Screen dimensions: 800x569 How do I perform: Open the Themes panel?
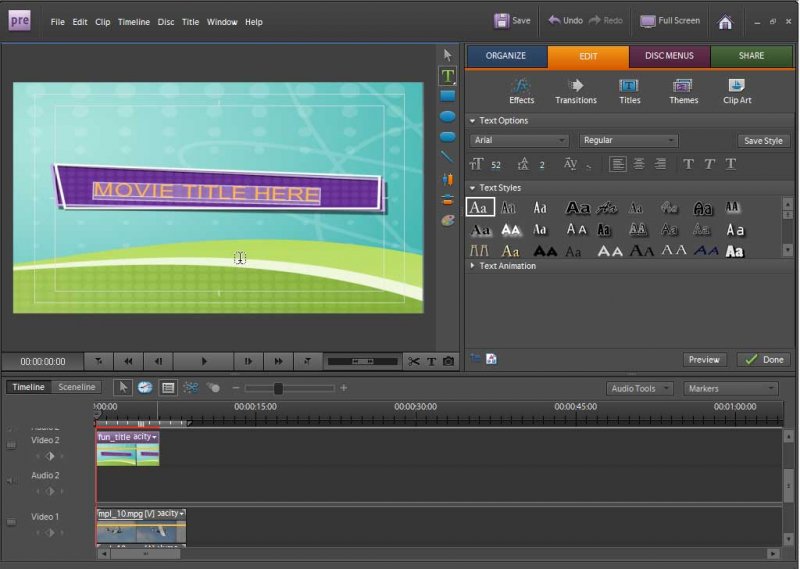pos(683,91)
